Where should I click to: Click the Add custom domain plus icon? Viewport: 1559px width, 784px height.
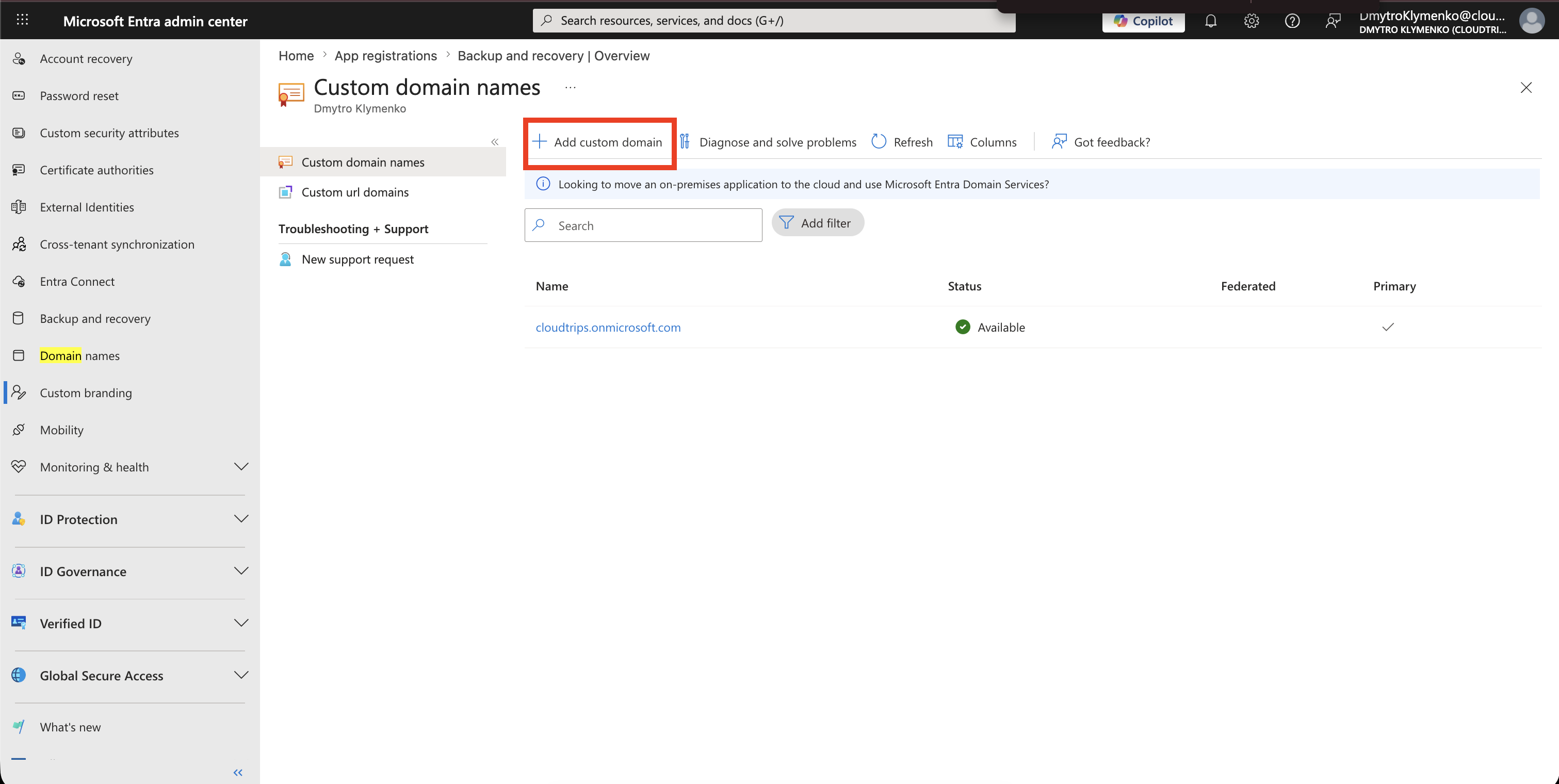point(539,141)
